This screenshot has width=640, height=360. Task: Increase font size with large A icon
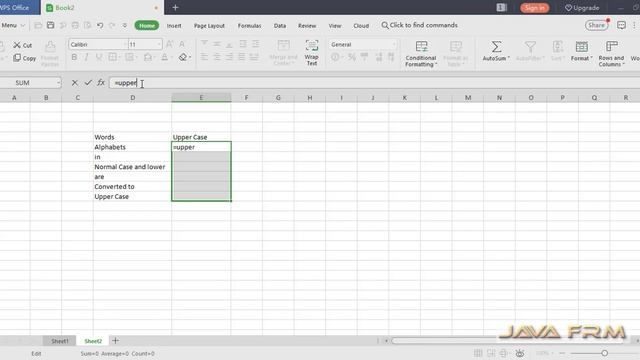point(170,44)
